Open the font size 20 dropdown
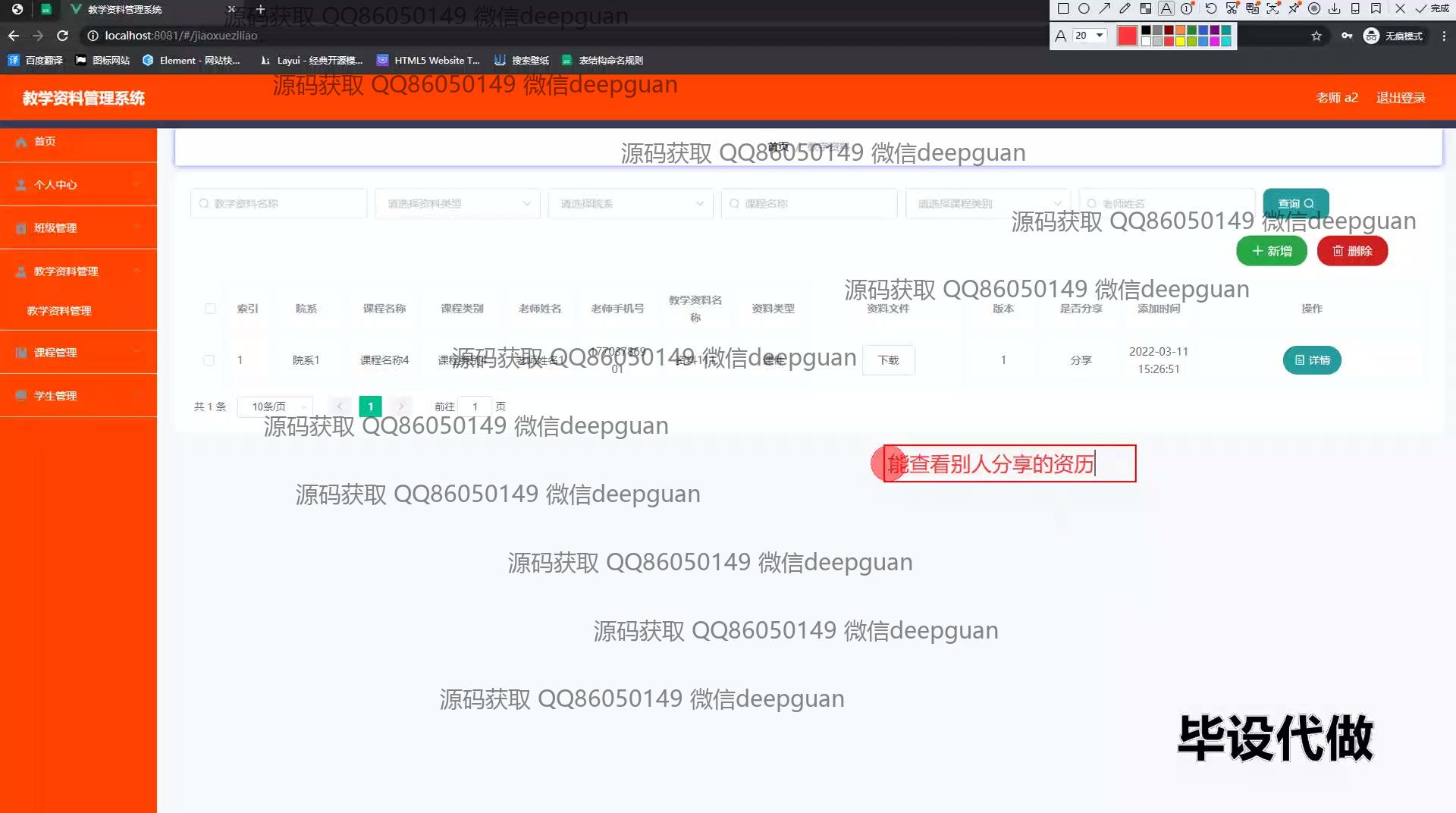This screenshot has height=813, width=1456. pos(1090,36)
